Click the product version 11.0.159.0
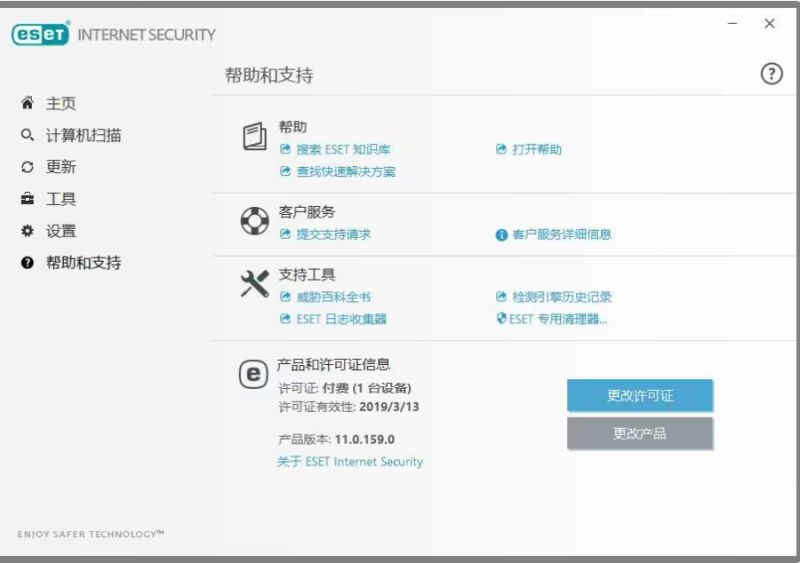 pyautogui.click(x=365, y=439)
